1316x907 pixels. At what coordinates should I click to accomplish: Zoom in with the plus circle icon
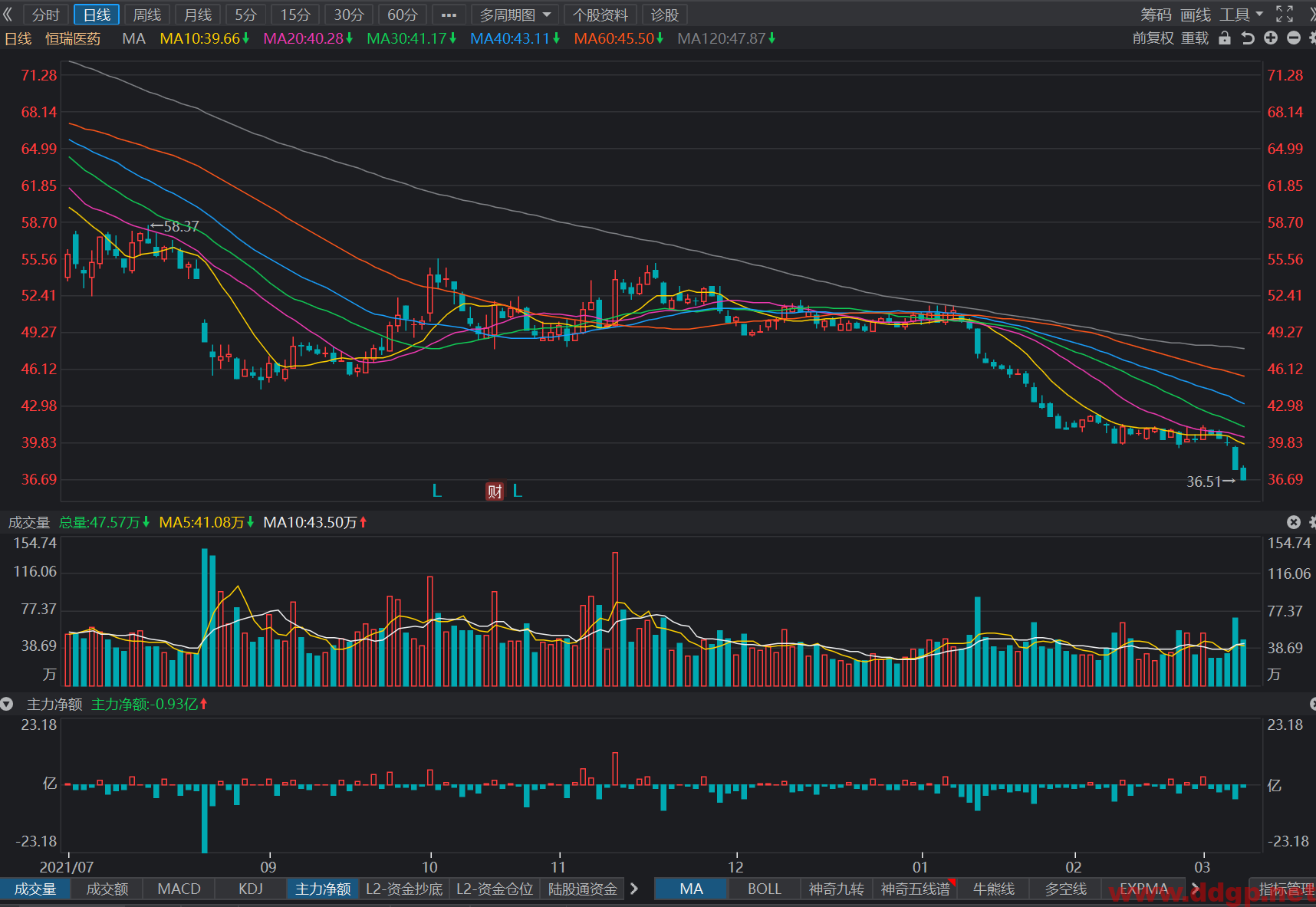click(x=1271, y=38)
